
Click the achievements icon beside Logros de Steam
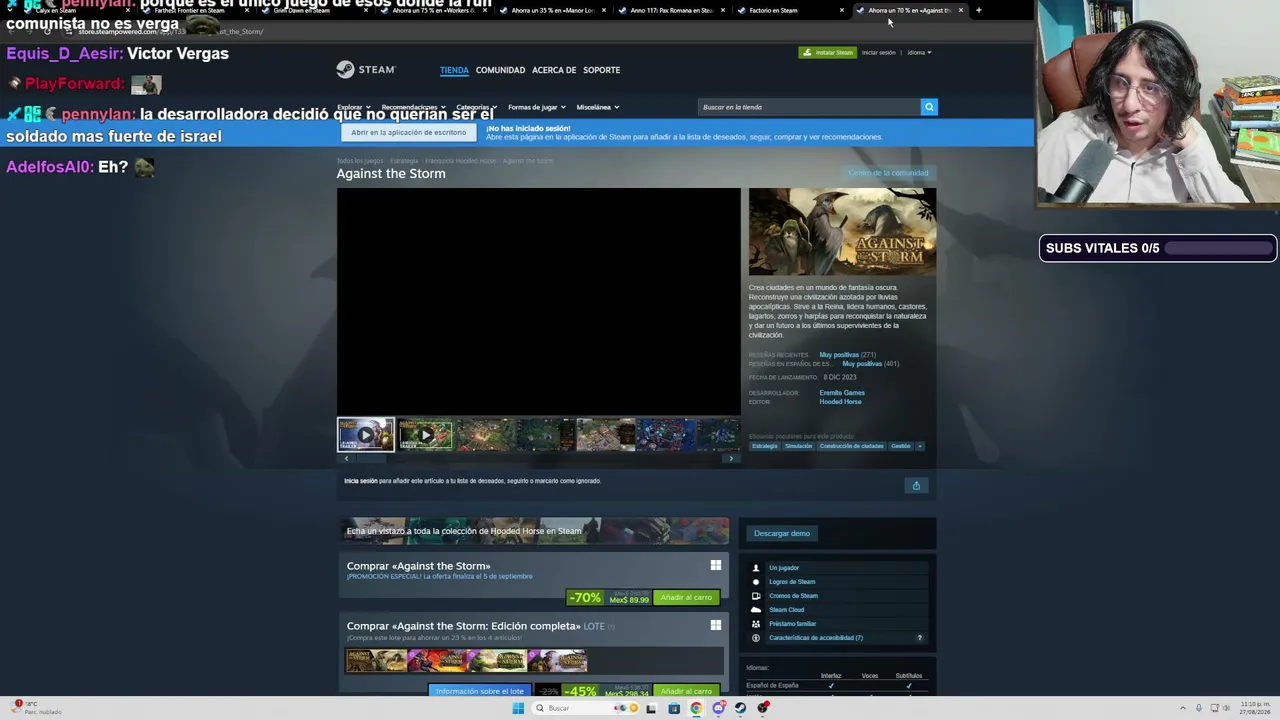point(756,582)
